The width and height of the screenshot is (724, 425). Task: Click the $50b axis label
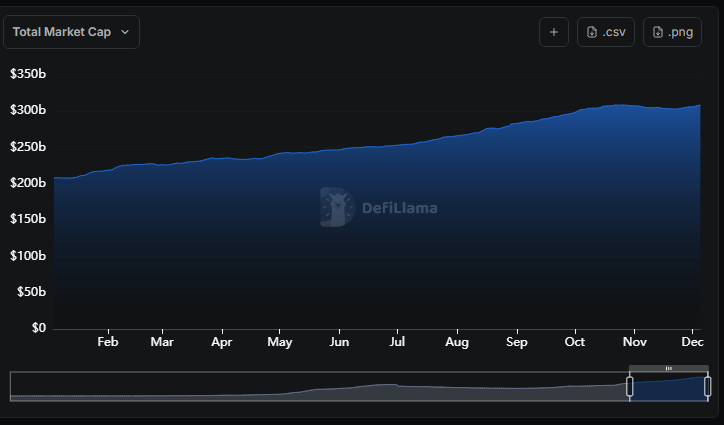31,291
